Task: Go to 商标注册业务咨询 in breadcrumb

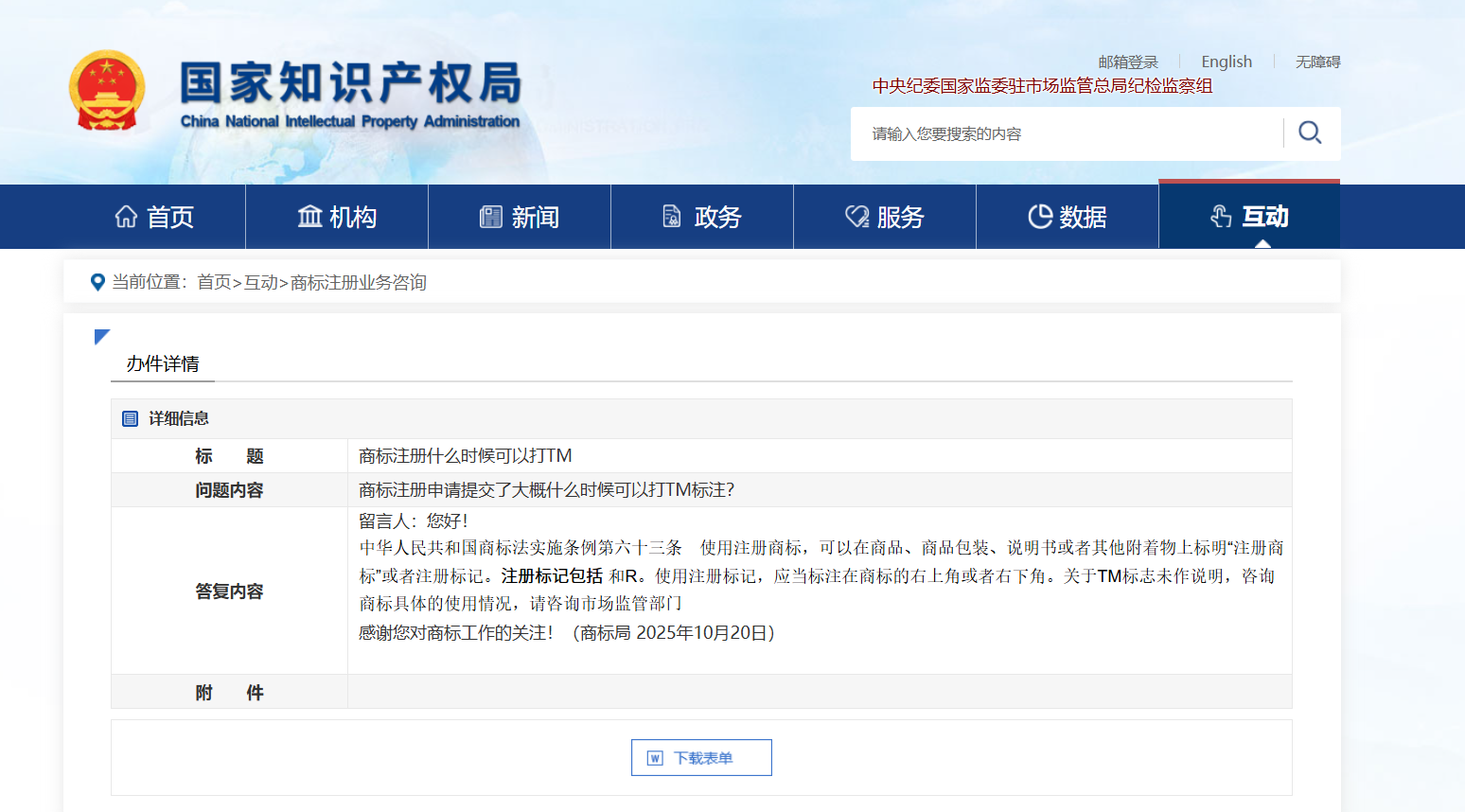Action: (359, 282)
